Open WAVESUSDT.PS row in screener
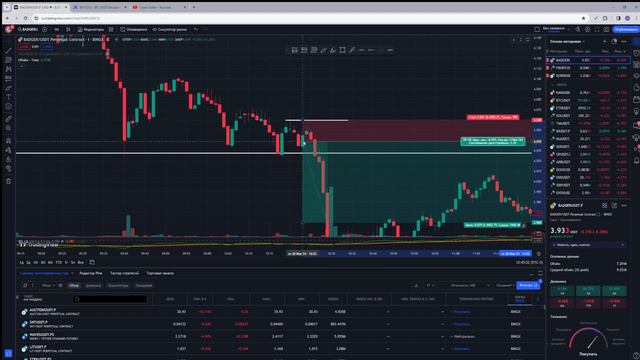 tap(280, 336)
